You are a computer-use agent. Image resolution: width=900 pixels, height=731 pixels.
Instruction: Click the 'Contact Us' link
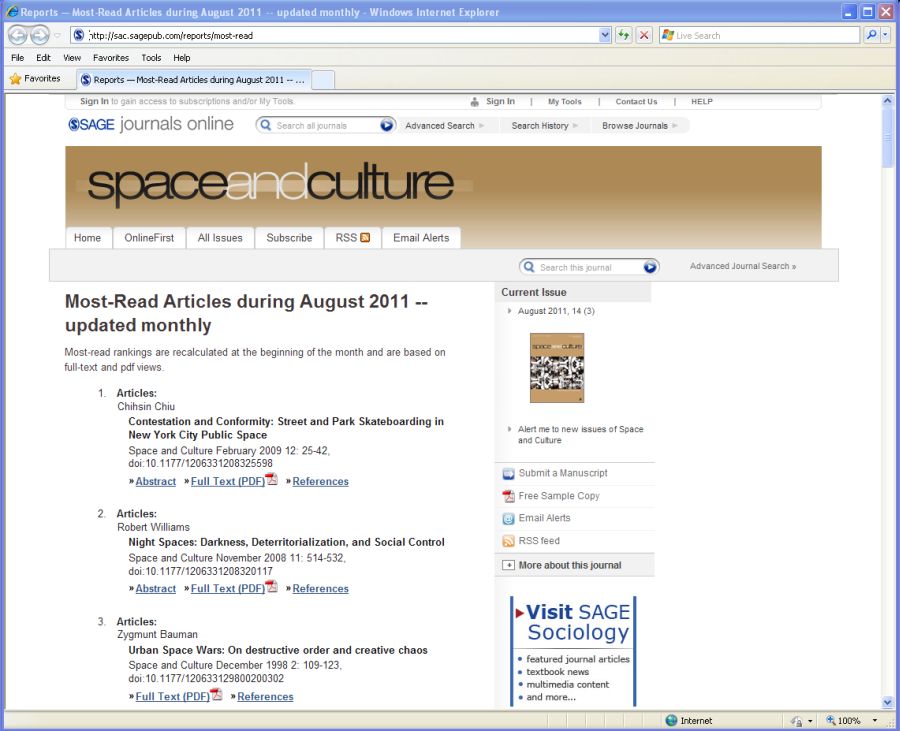636,102
